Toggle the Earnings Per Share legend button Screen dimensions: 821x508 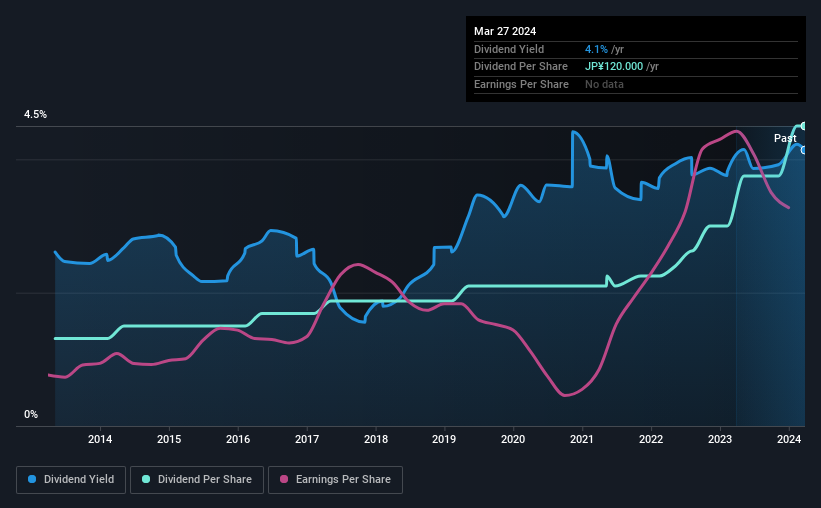point(335,480)
